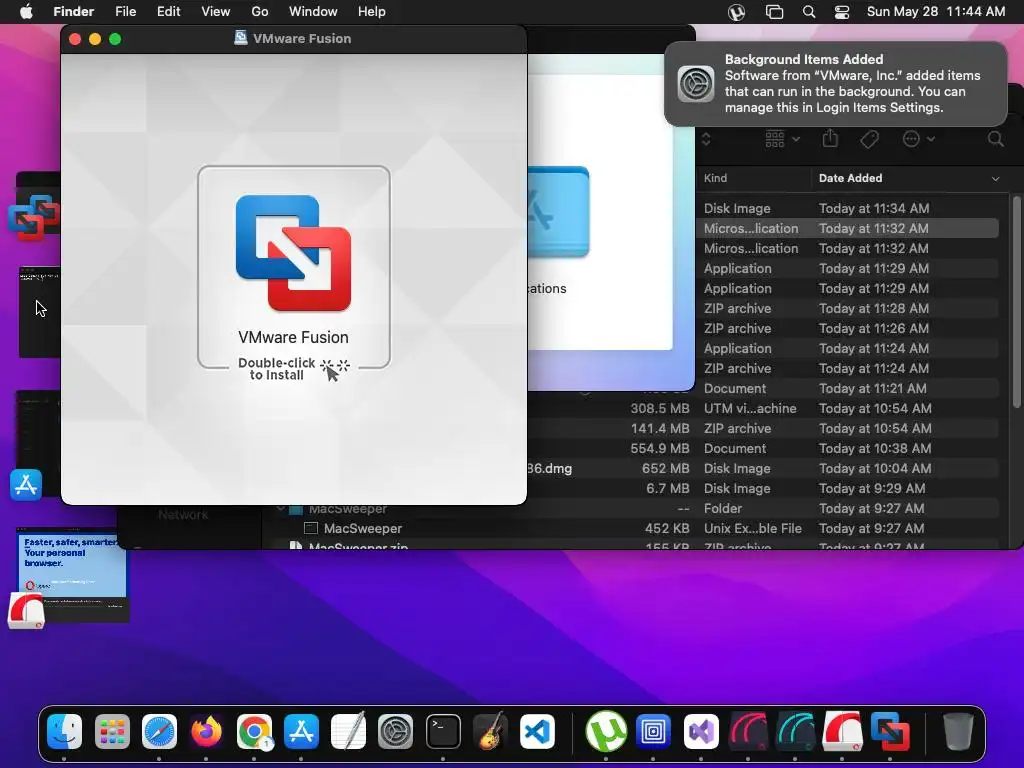Screen dimensions: 1024x768
Task: Select the Terminal window Stage Manager thumbnail
Action: pyautogui.click(x=40, y=312)
